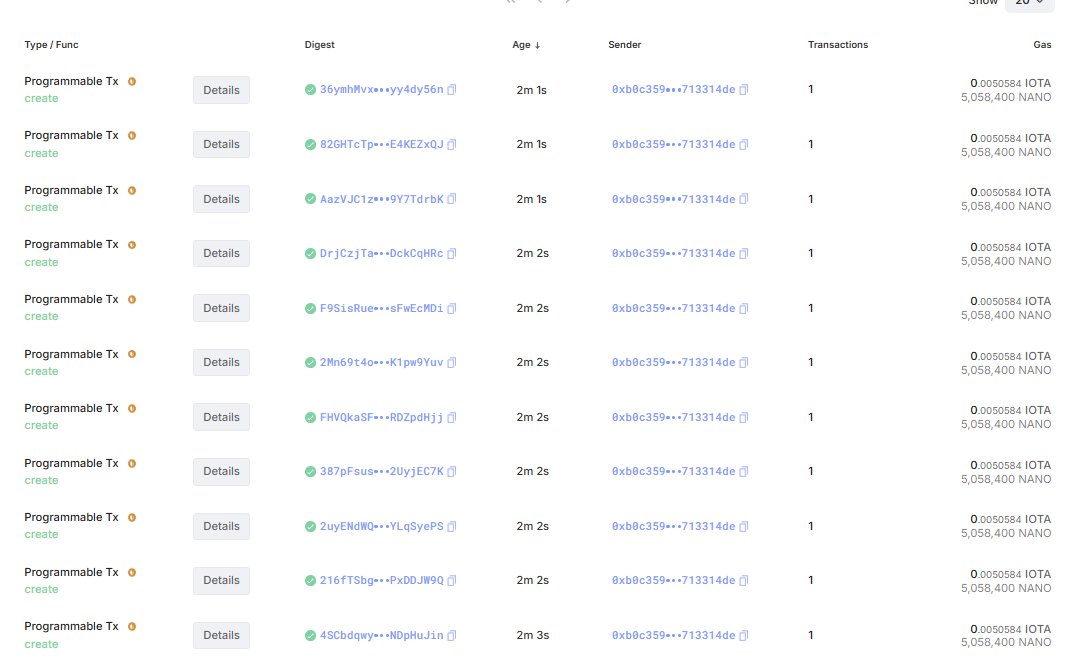Open sender address link in 36ymhMvx row
1087x658 pixels.
tap(673, 90)
